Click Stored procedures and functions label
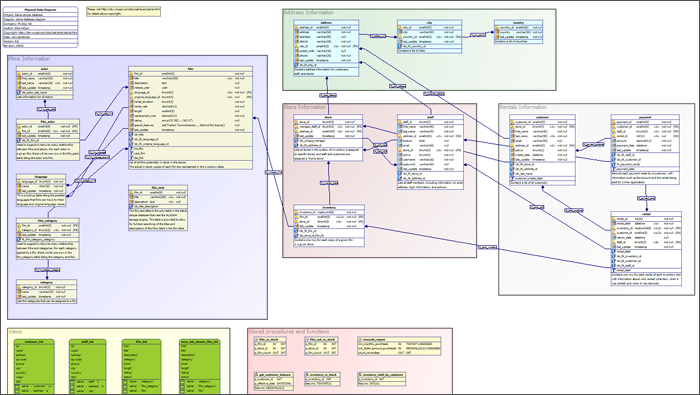 click(x=289, y=332)
